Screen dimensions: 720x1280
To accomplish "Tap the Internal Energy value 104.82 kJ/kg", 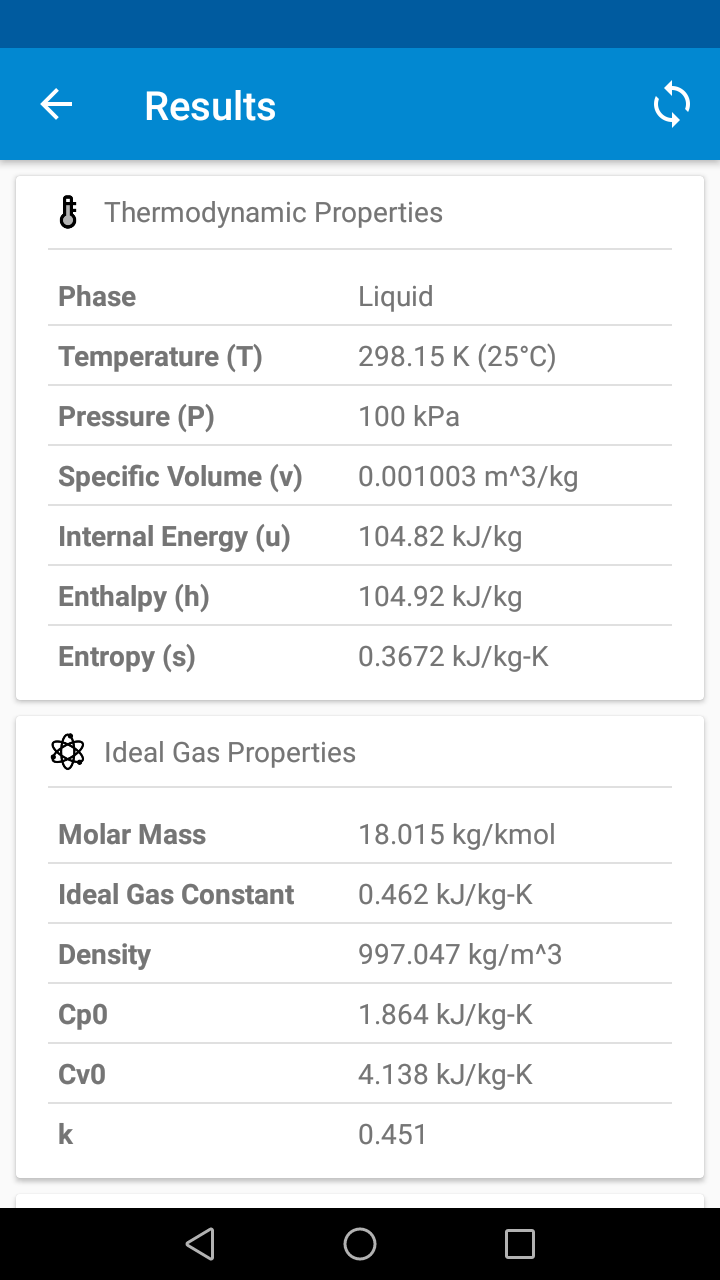I will (x=440, y=537).
